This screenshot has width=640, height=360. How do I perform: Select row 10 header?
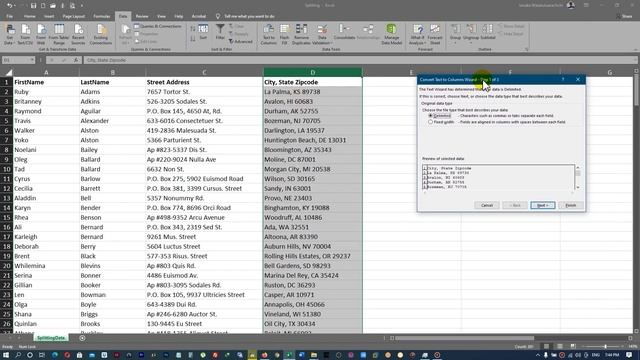7,169
